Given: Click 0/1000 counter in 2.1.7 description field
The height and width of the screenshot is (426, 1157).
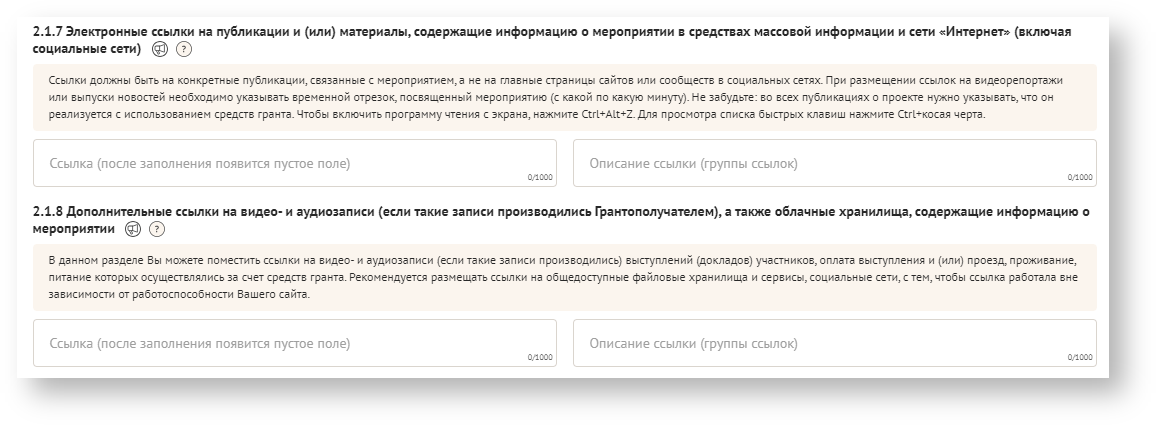Looking at the screenshot, I should click(1080, 177).
